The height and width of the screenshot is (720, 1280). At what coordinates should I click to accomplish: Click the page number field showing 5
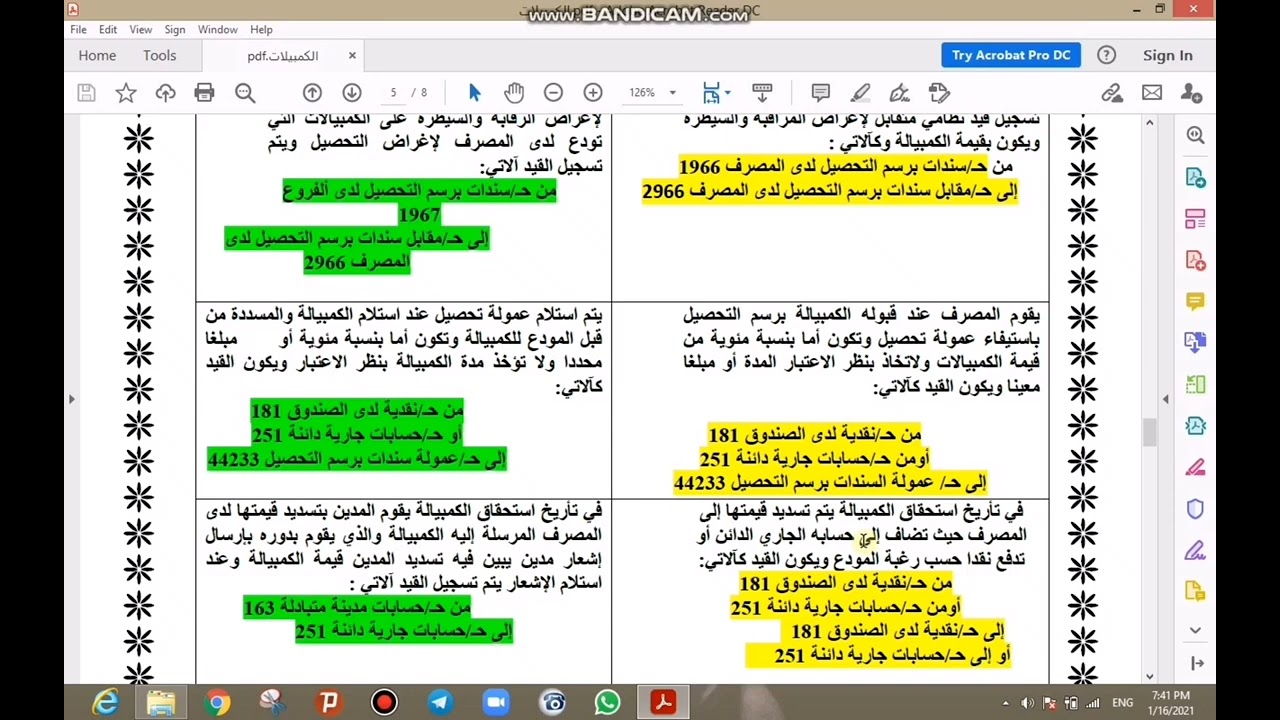click(x=393, y=93)
